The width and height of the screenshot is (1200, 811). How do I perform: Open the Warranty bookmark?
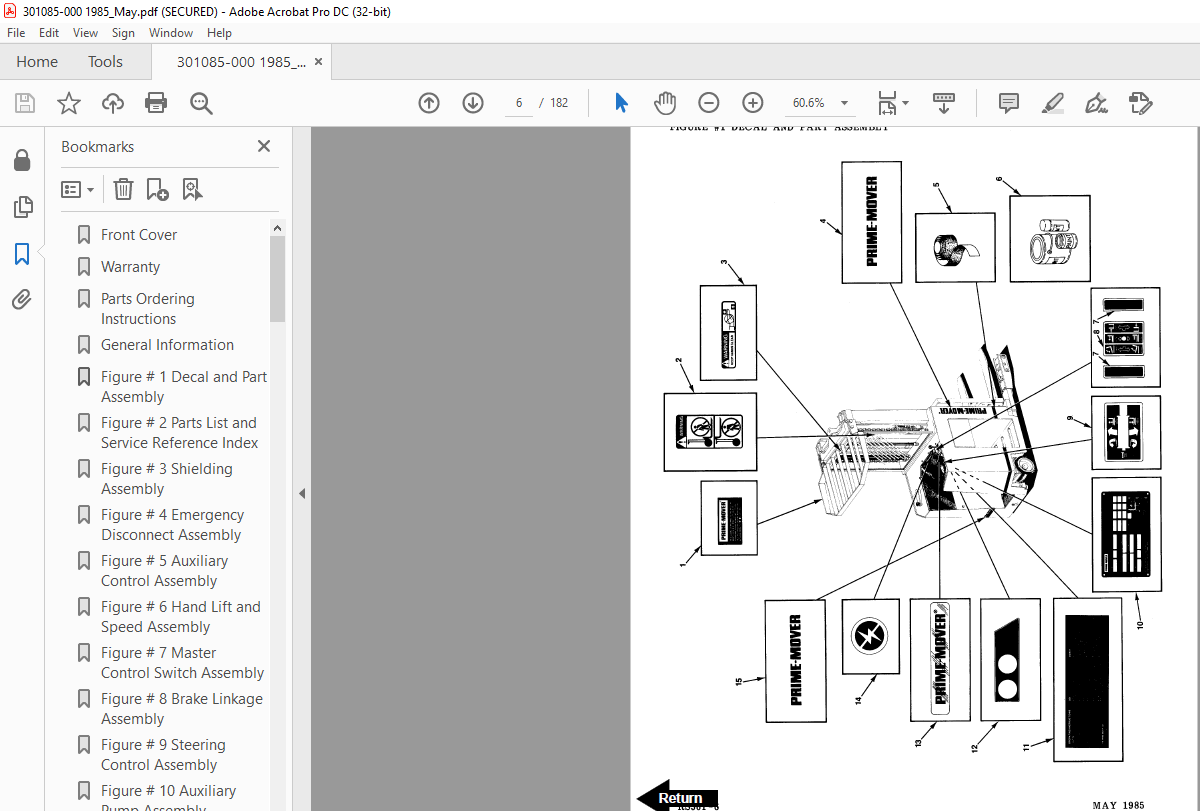130,267
